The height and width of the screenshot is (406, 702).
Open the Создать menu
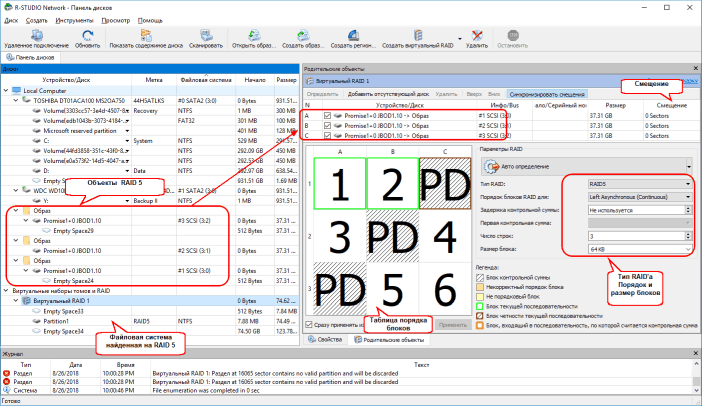click(36, 21)
